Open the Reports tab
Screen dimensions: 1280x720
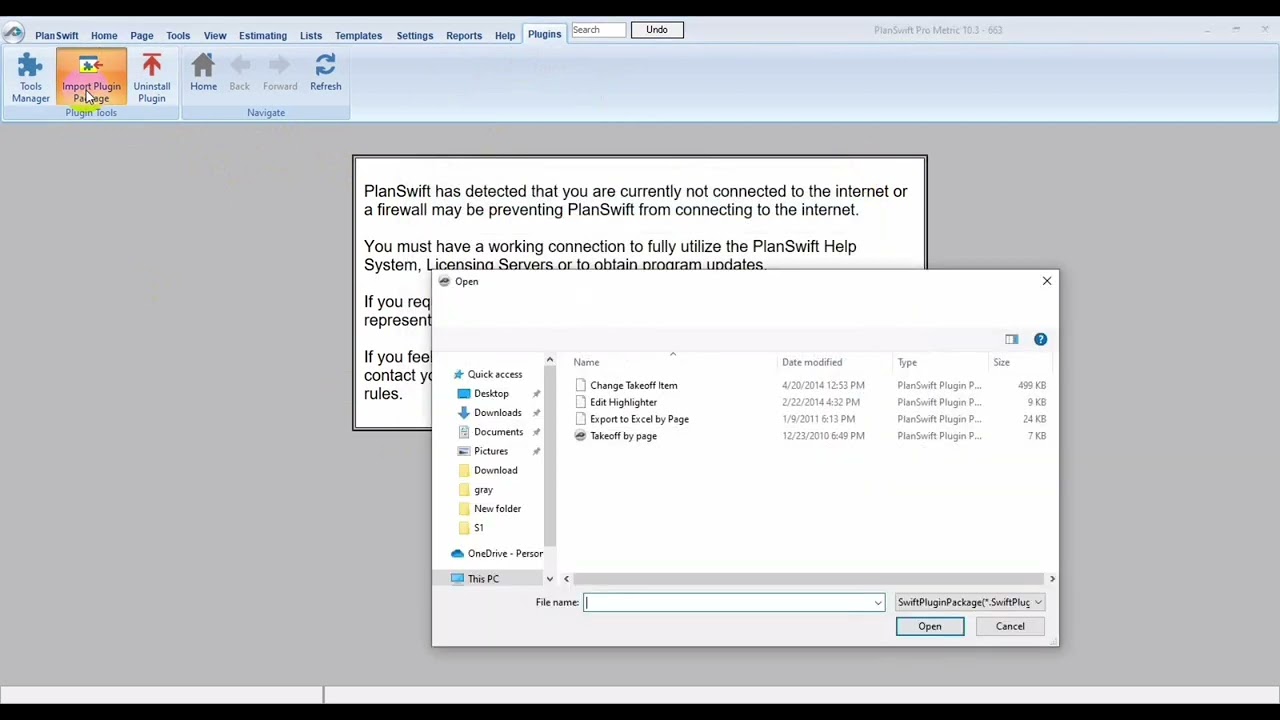(x=463, y=36)
